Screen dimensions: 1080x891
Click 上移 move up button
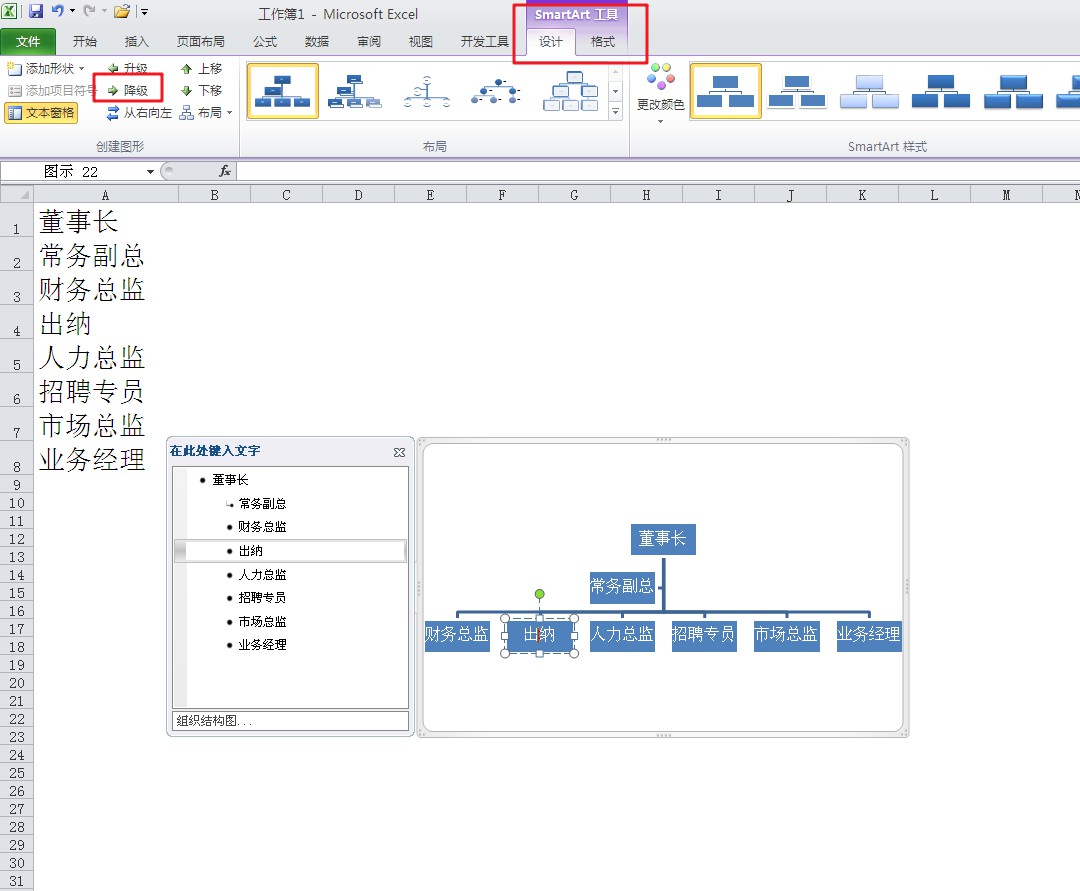[x=201, y=68]
